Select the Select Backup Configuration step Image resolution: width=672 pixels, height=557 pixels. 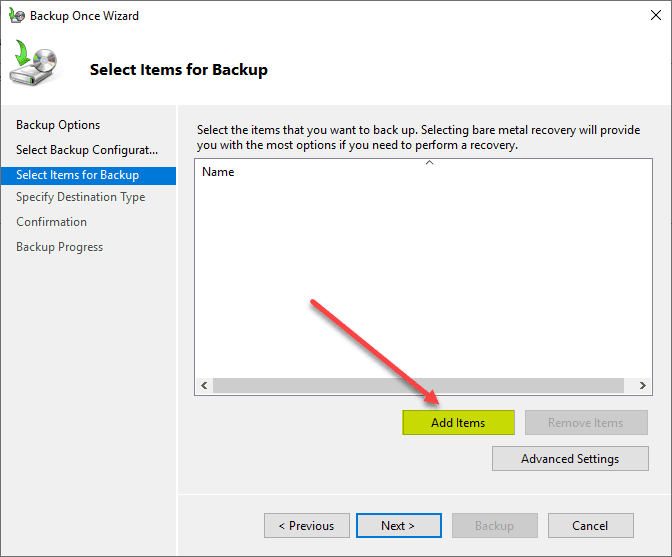(87, 150)
